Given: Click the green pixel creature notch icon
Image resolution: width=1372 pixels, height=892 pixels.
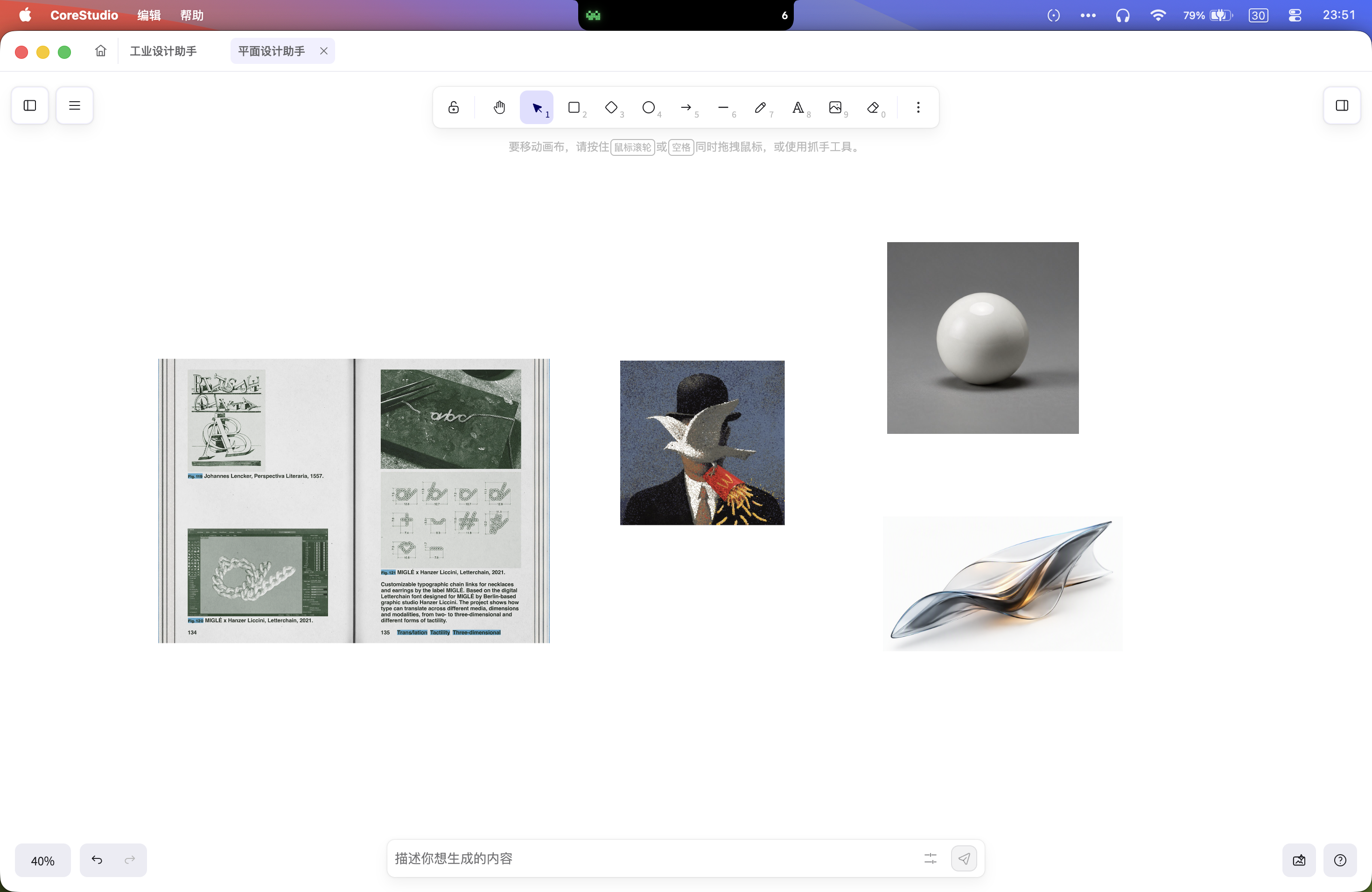Looking at the screenshot, I should [x=593, y=15].
